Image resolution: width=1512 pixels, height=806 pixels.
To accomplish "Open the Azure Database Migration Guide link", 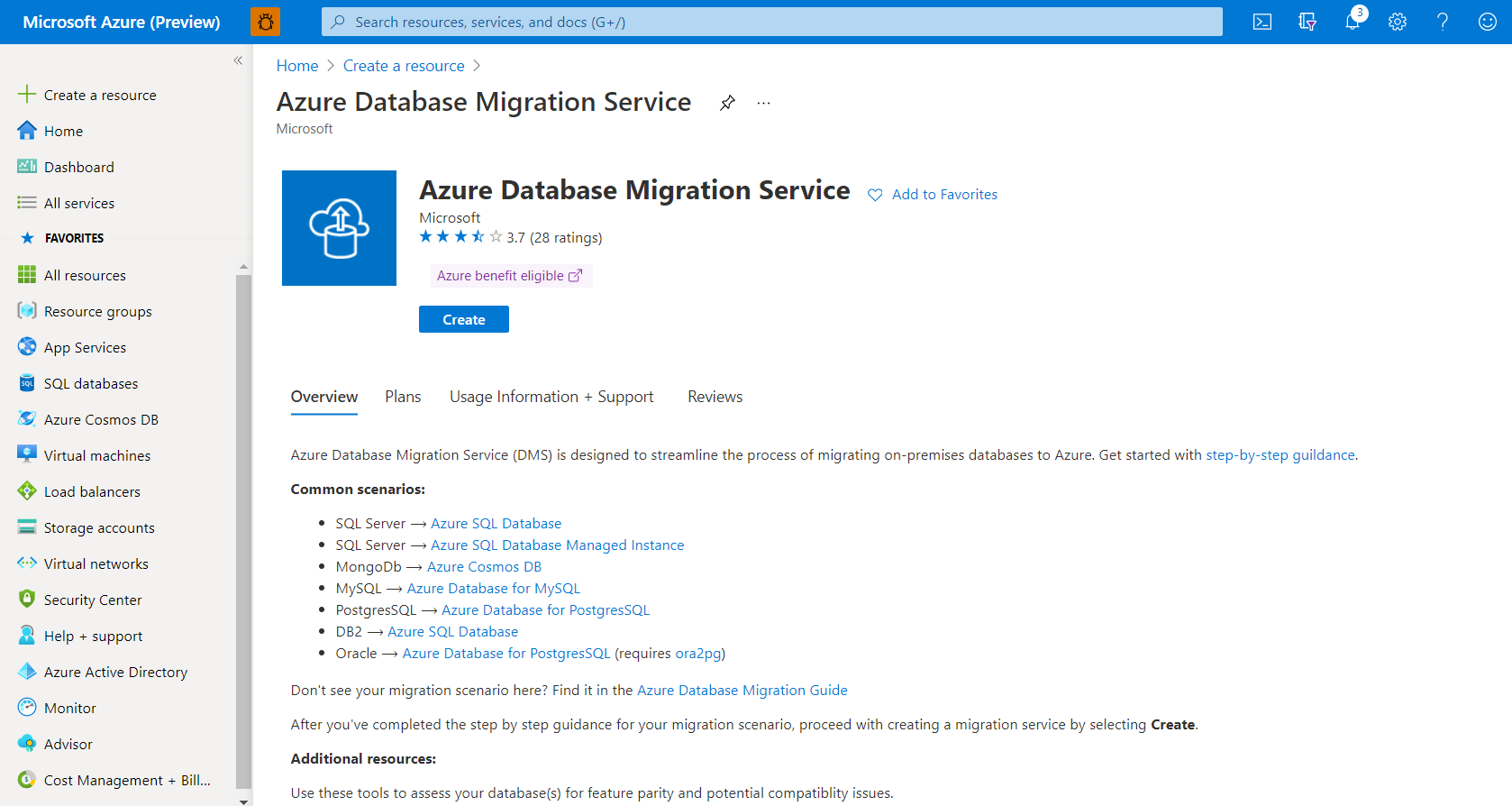I will (742, 691).
